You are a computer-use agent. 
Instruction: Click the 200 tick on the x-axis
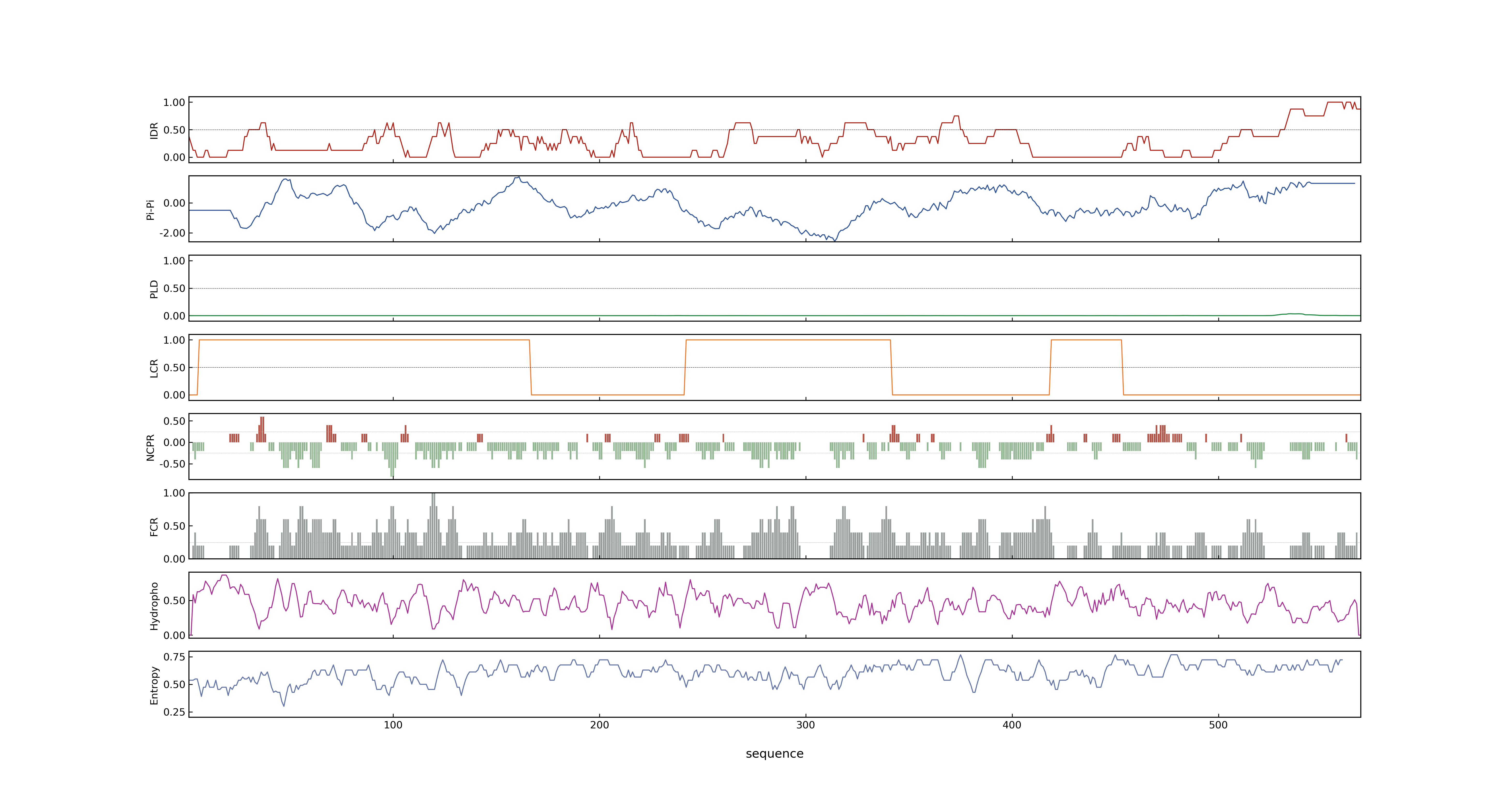coord(599,725)
